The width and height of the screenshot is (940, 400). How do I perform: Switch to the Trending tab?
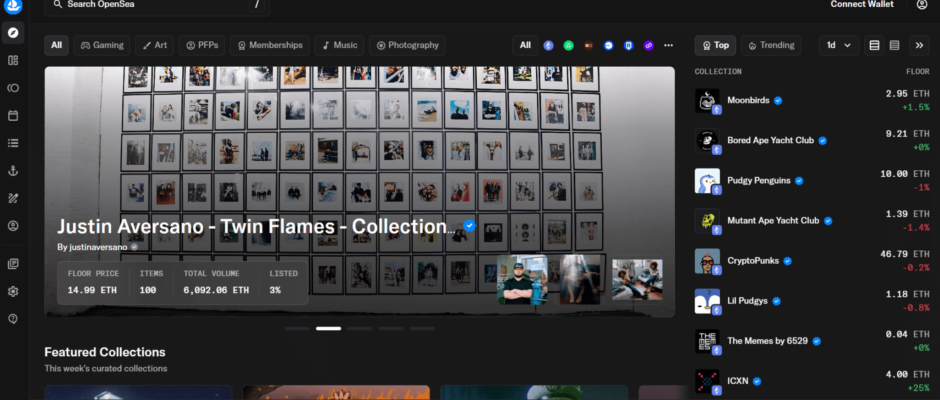click(770, 45)
